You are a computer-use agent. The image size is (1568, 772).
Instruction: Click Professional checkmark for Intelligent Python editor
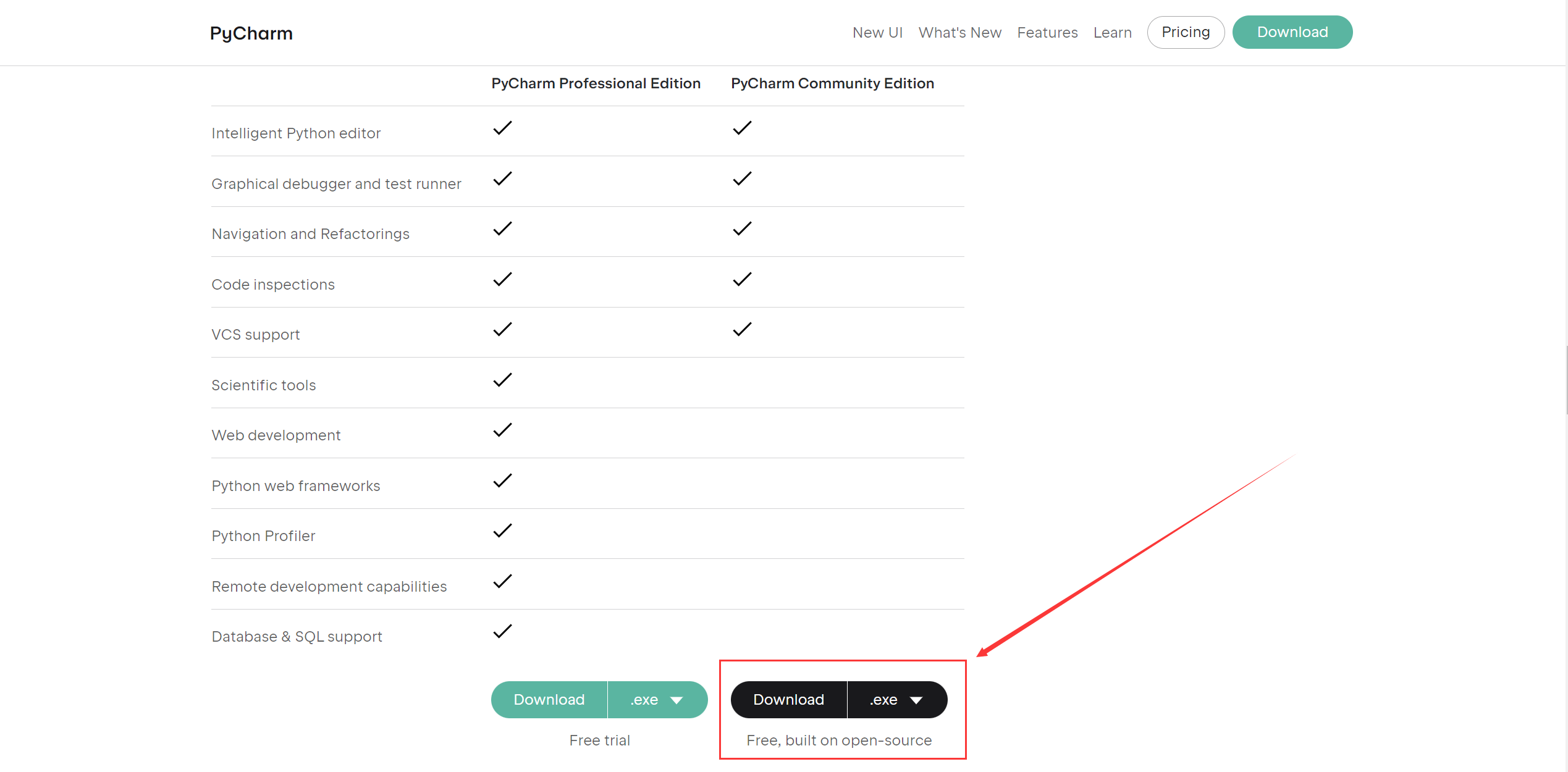pyautogui.click(x=502, y=128)
